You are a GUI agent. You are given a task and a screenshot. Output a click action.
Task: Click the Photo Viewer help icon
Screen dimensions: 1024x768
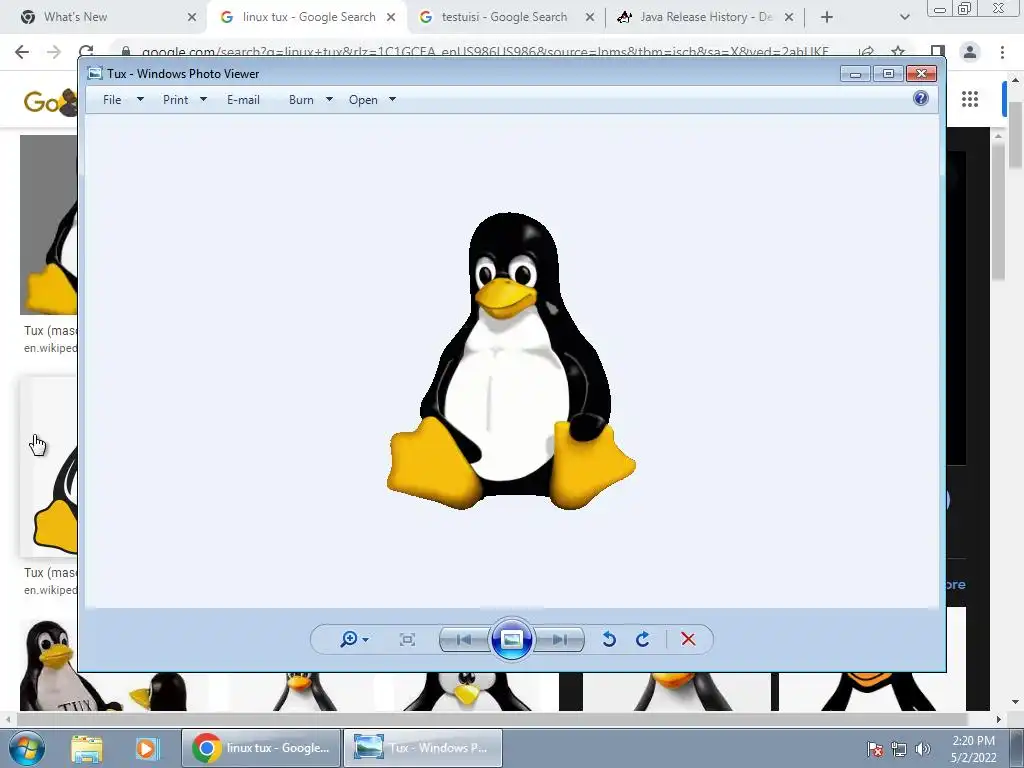pyautogui.click(x=921, y=99)
